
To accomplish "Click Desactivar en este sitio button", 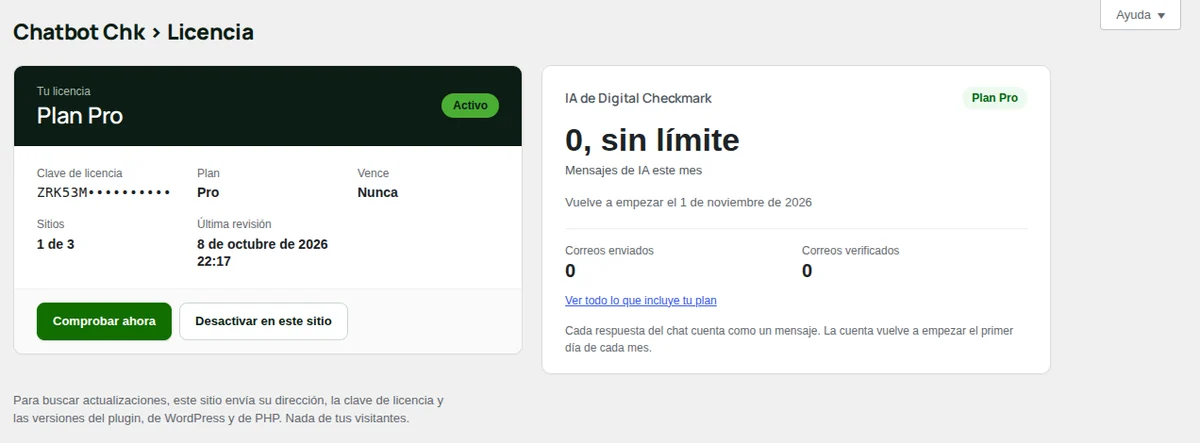I will coord(263,321).
